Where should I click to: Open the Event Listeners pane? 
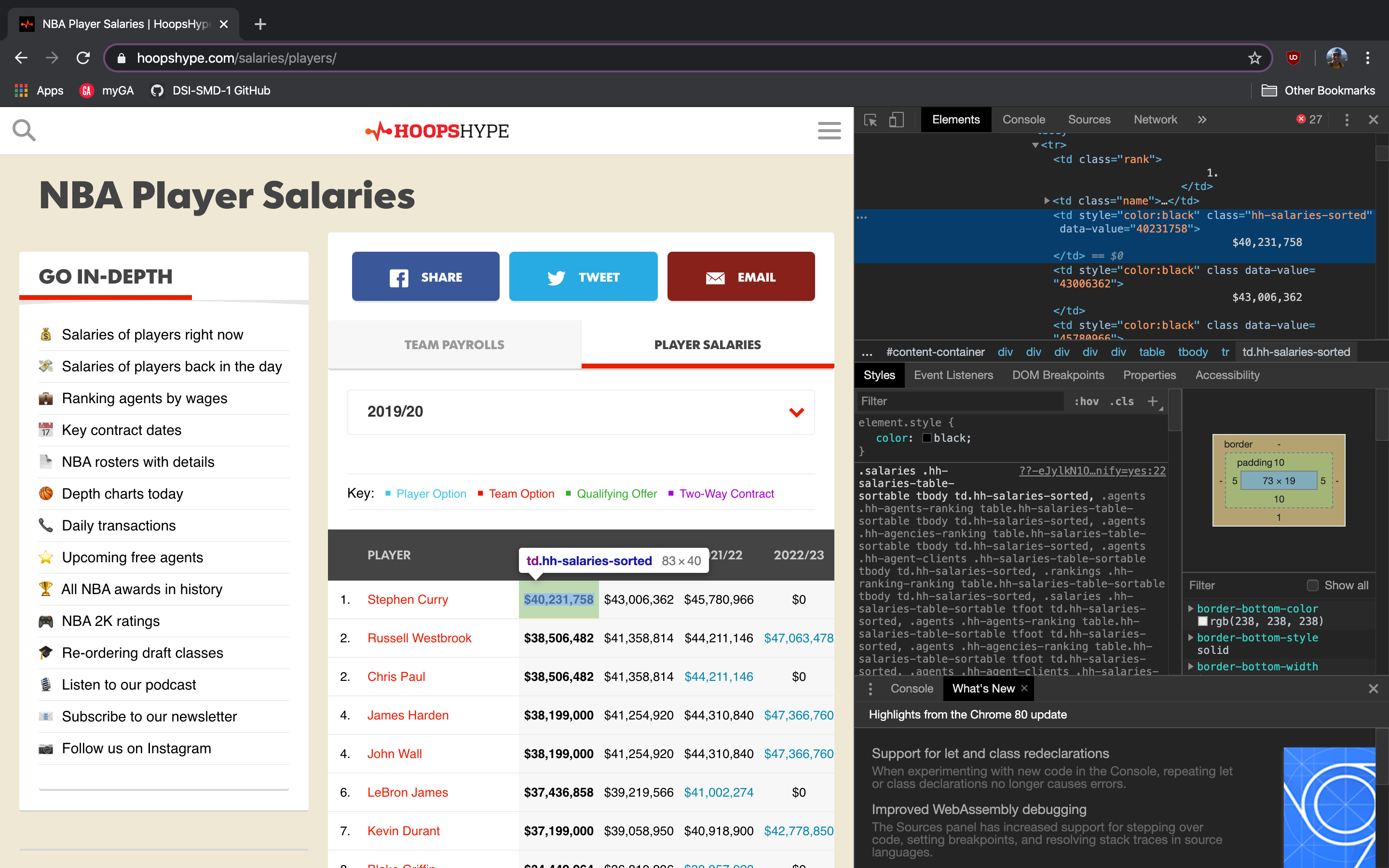[953, 375]
